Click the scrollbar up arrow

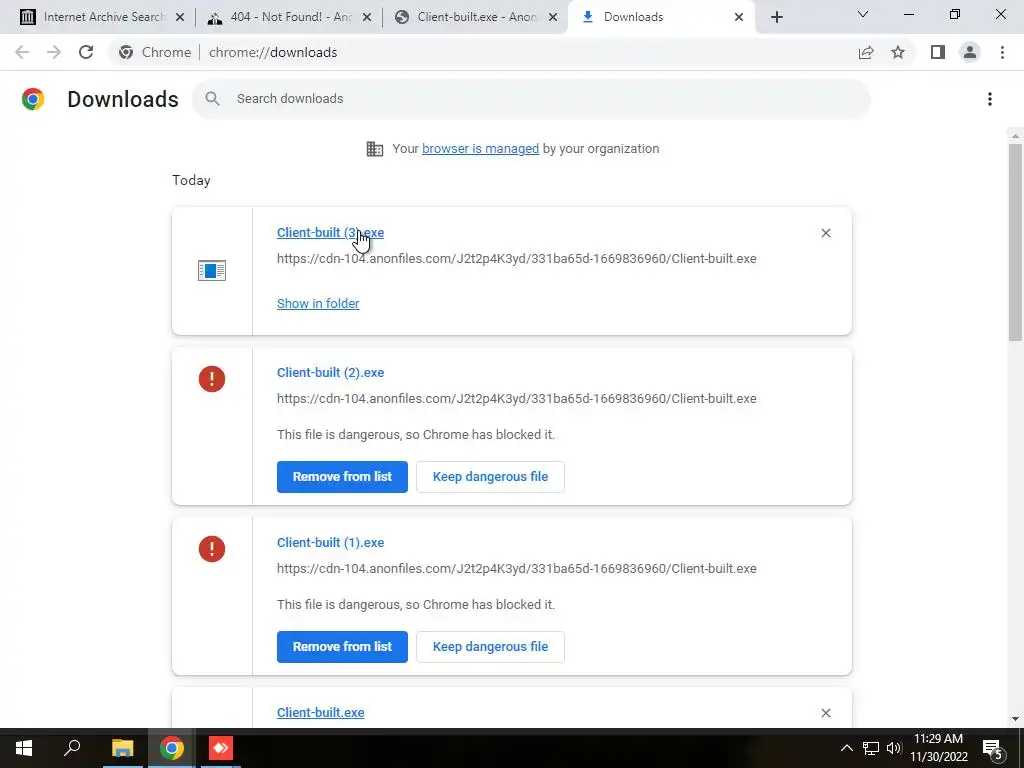click(1015, 136)
